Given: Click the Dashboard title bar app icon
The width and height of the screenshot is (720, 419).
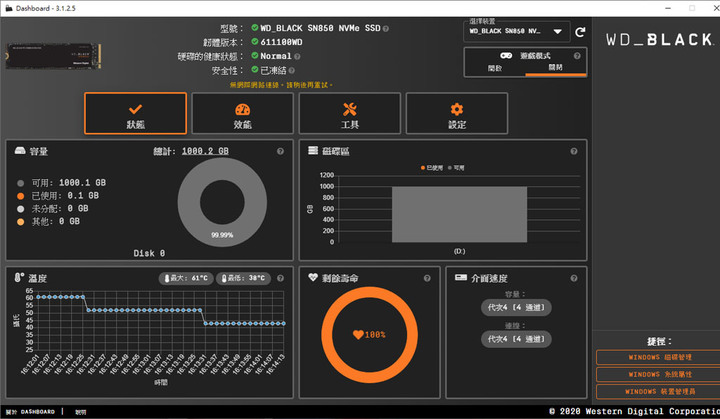Looking at the screenshot, I should click(9, 8).
